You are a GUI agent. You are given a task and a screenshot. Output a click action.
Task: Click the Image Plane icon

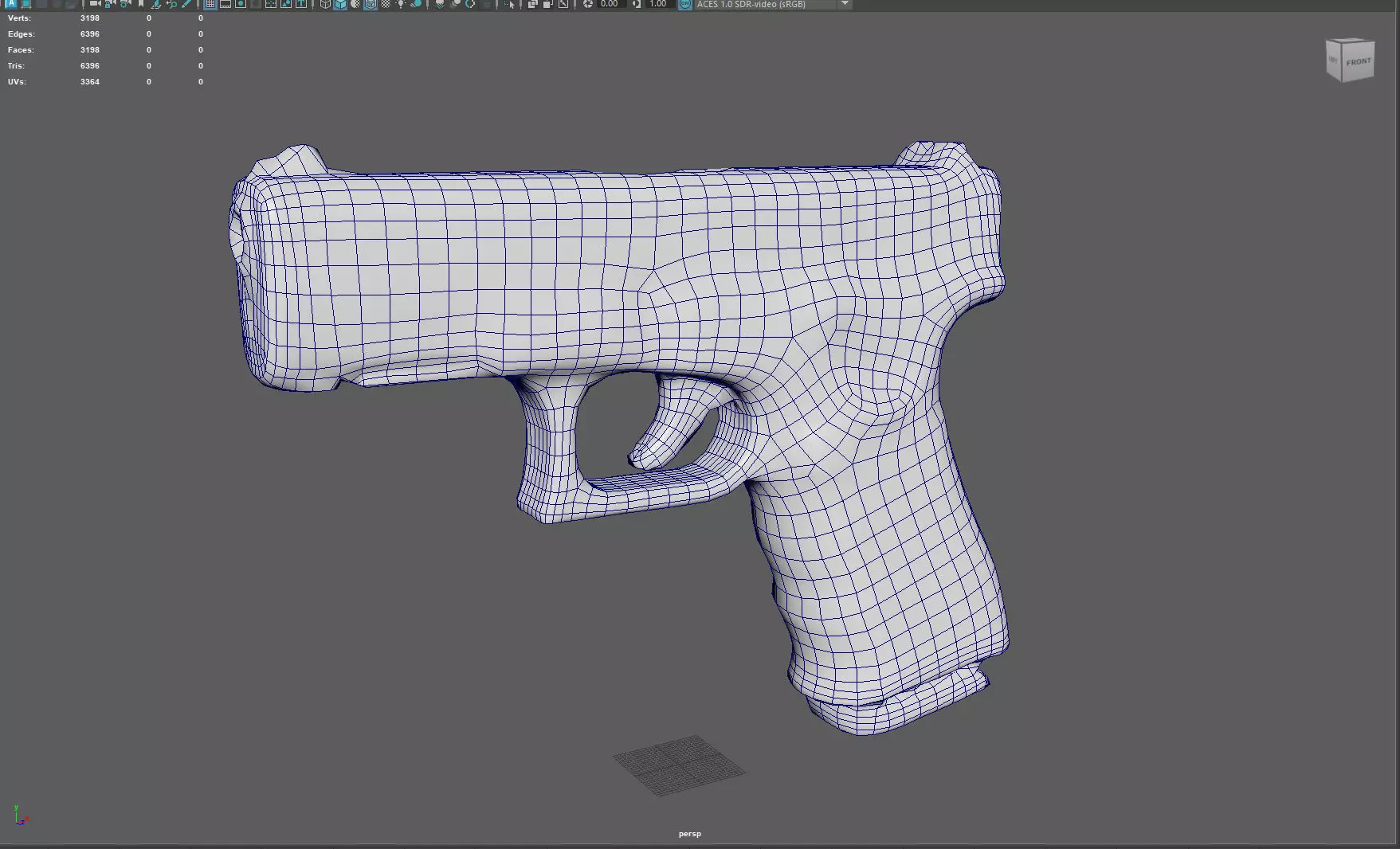point(156,4)
